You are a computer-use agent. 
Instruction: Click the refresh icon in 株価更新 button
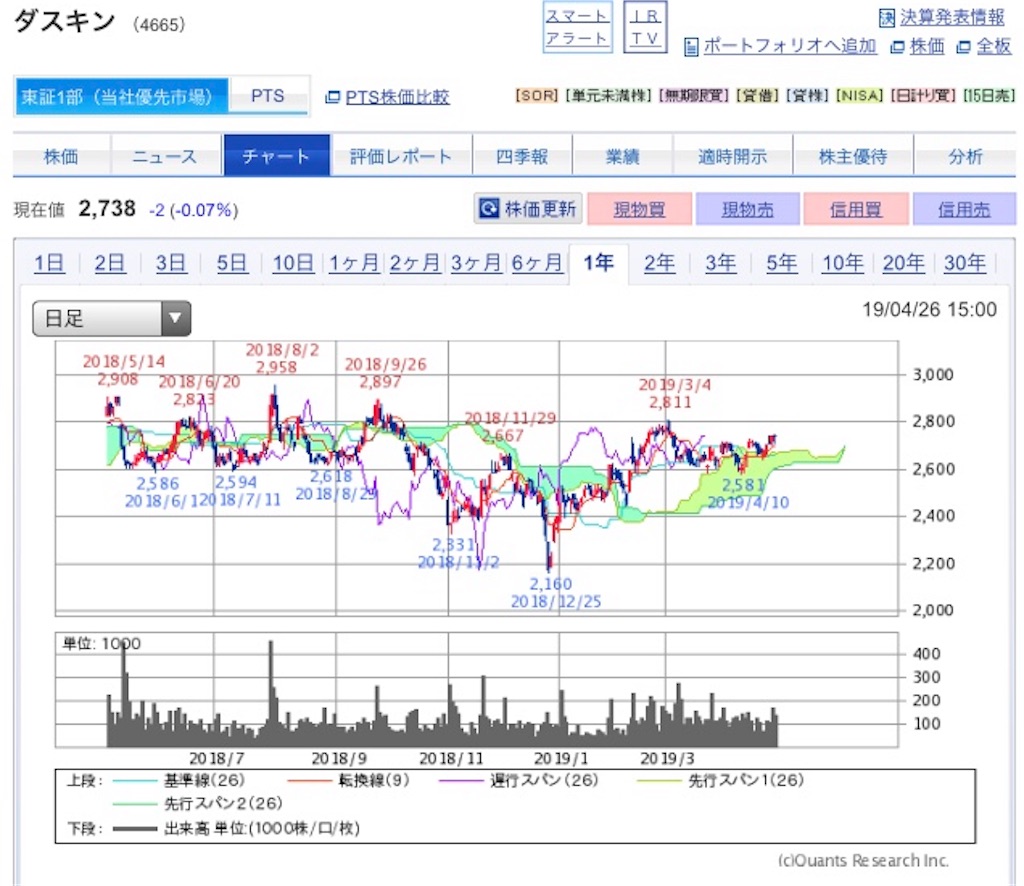489,209
